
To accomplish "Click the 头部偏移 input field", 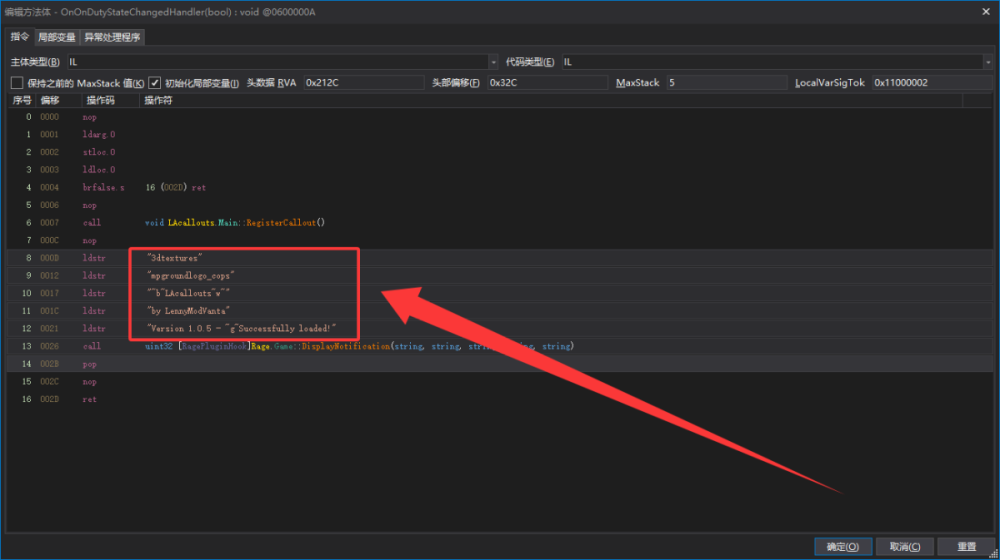I will coord(547,83).
